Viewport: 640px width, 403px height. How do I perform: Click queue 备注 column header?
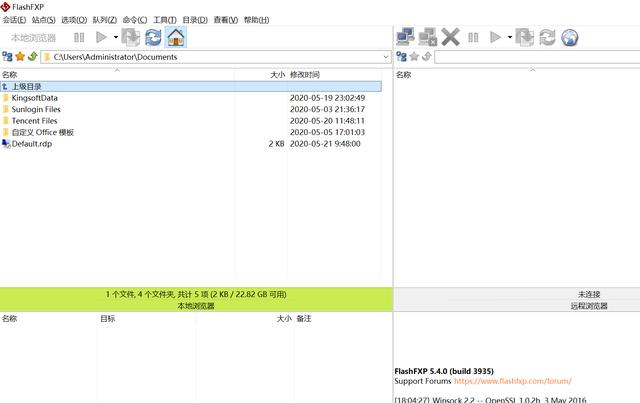[304, 318]
